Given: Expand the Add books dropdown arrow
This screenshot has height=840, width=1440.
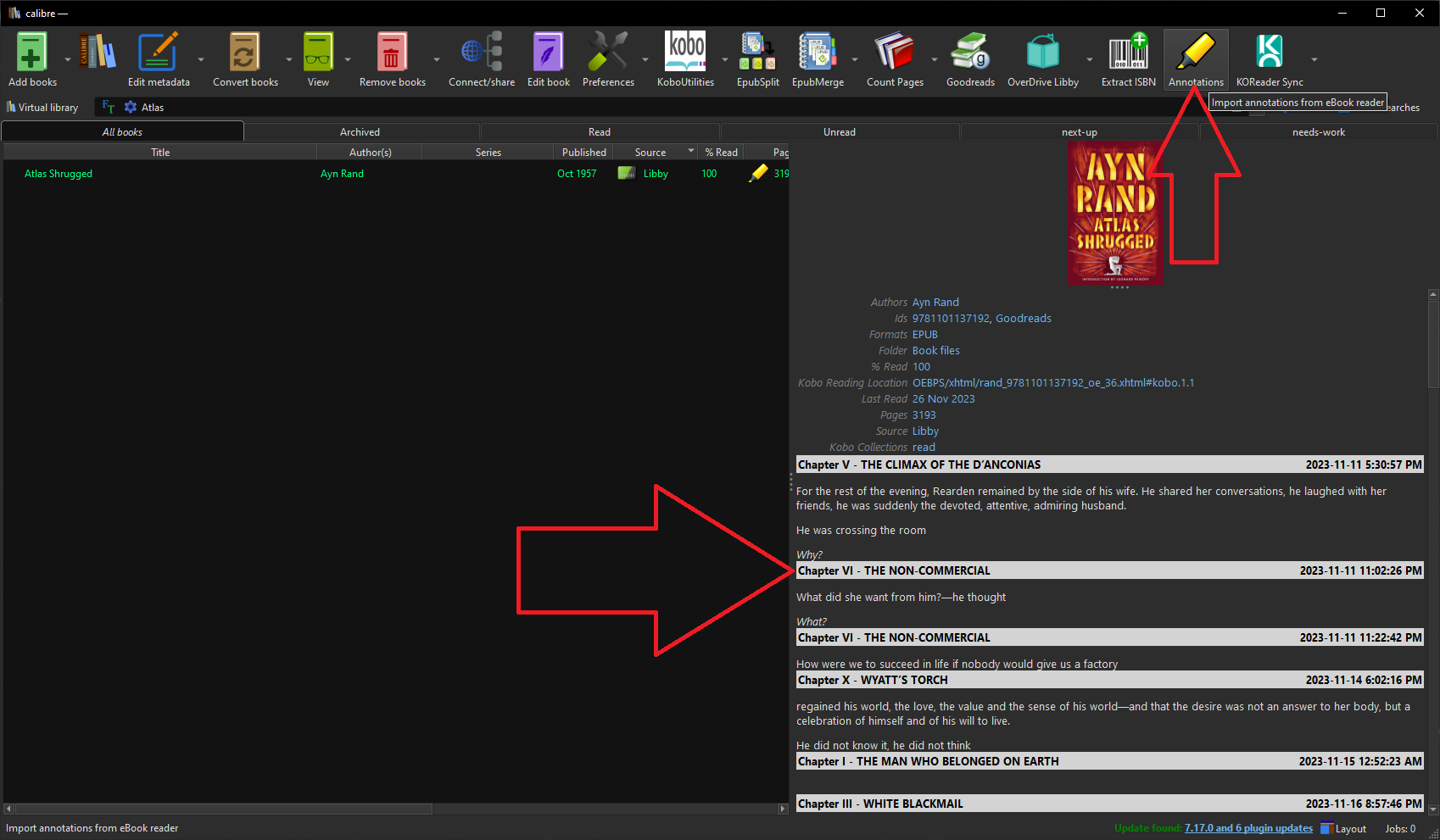Looking at the screenshot, I should (68, 59).
